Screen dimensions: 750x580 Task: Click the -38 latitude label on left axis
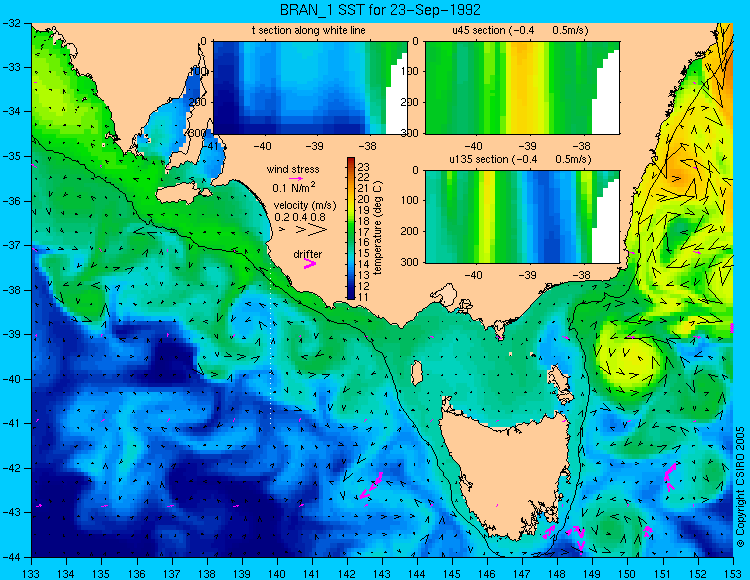pyautogui.click(x=11, y=290)
